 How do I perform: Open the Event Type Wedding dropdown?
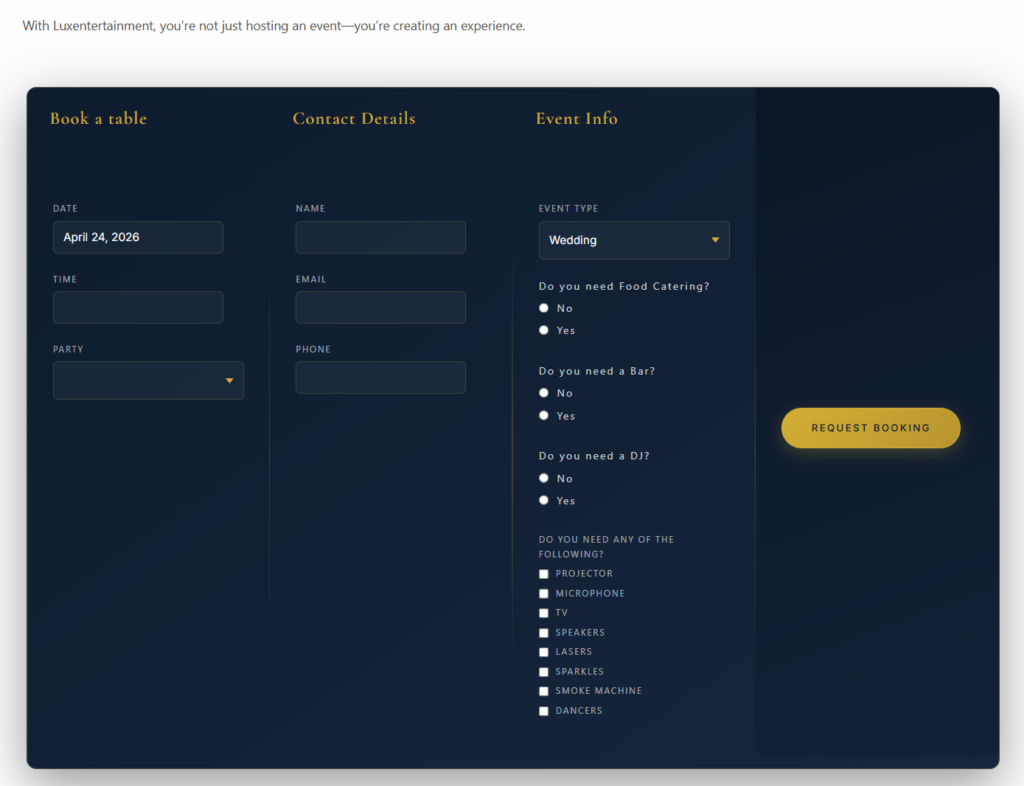click(x=633, y=240)
